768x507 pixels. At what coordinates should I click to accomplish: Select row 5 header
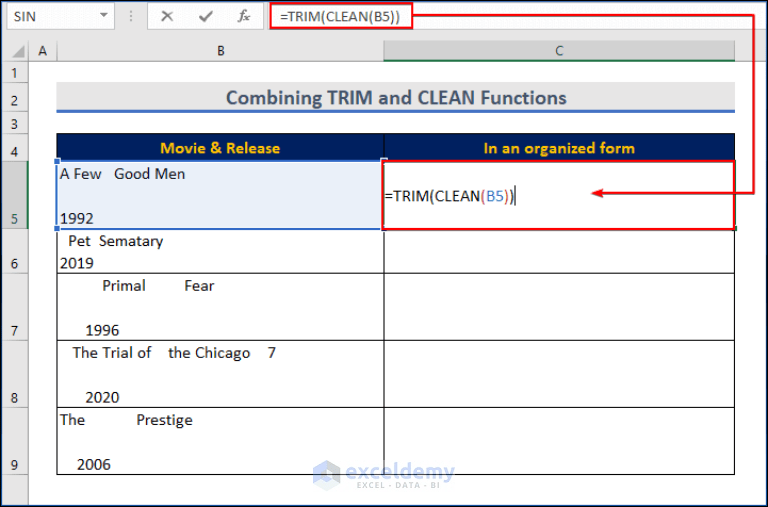(14, 195)
